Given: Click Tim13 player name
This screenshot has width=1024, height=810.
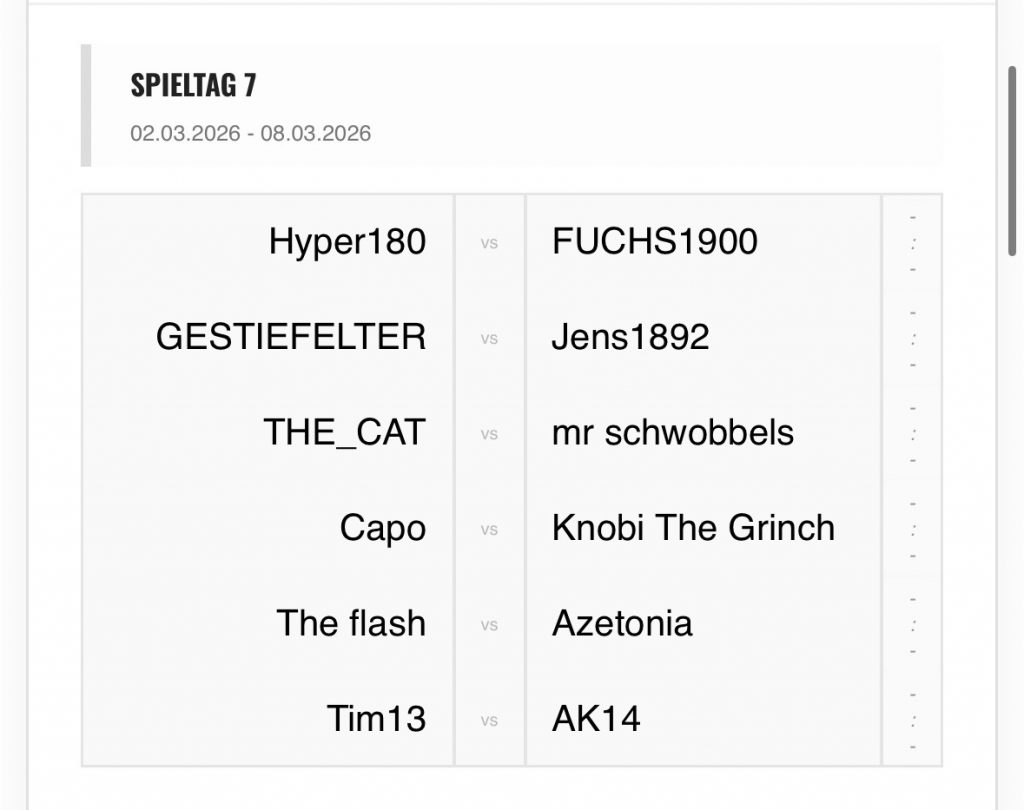Looking at the screenshot, I should pyautogui.click(x=376, y=719).
